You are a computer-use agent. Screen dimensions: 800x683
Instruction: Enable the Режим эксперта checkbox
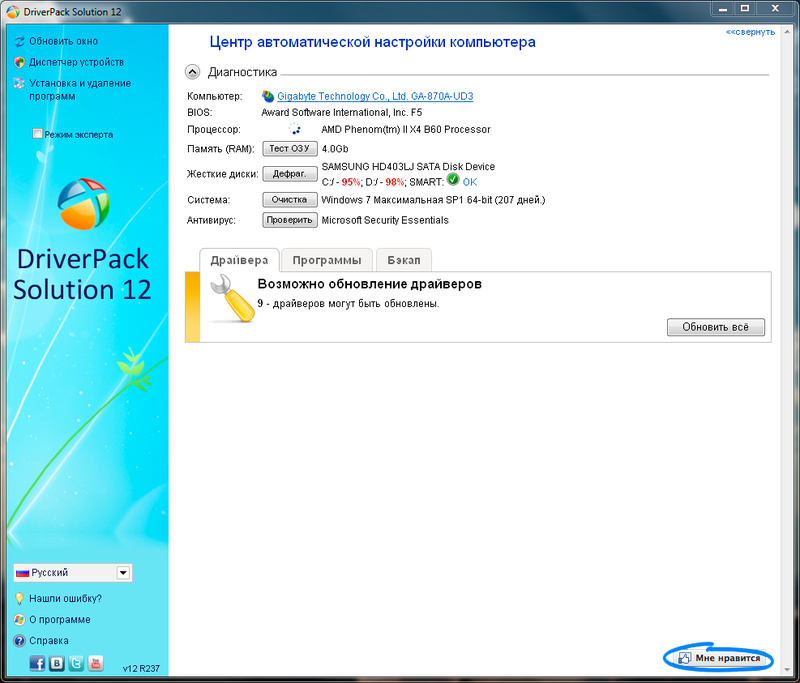click(37, 134)
